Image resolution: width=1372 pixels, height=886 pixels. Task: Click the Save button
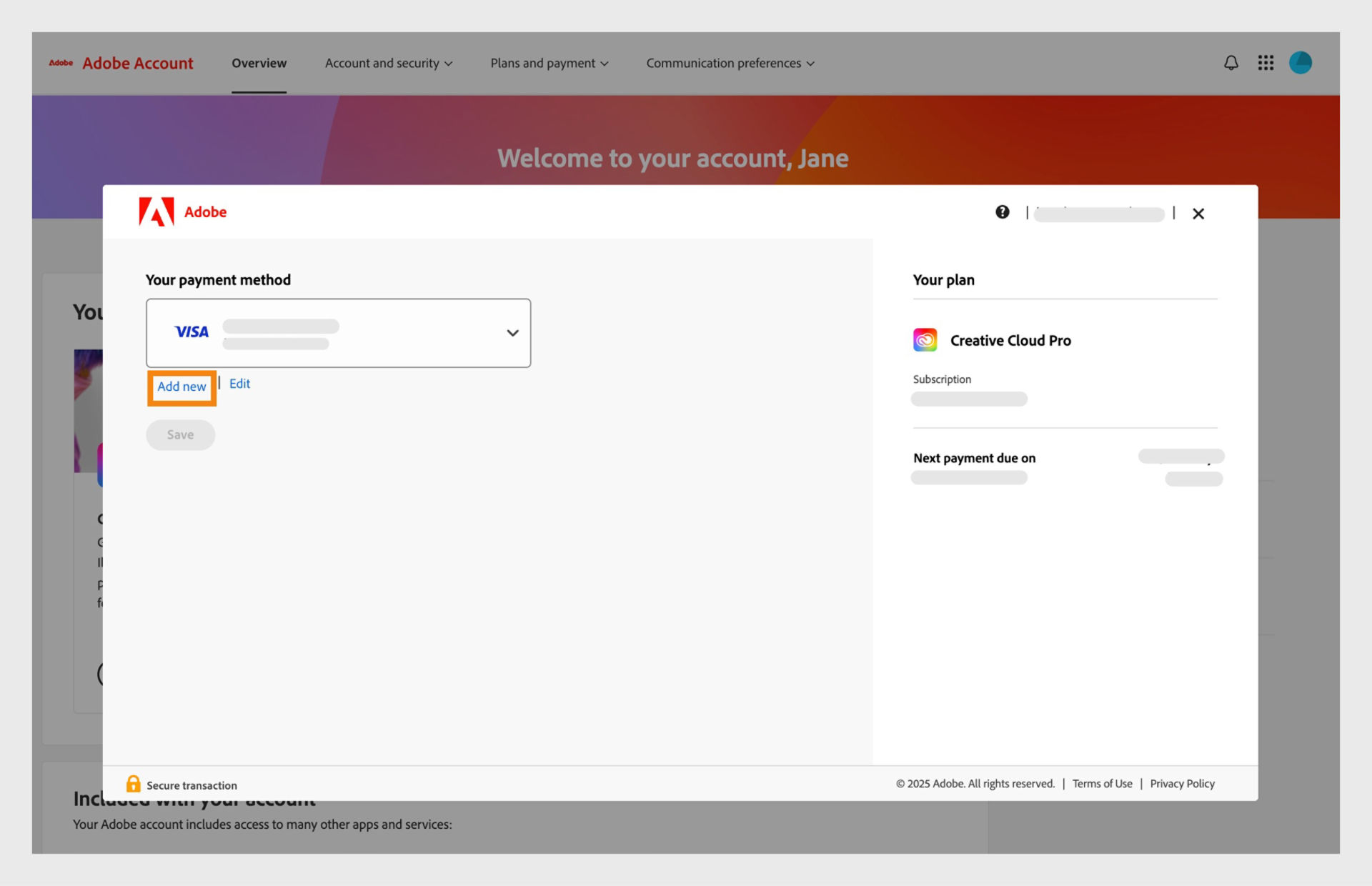pyautogui.click(x=180, y=435)
